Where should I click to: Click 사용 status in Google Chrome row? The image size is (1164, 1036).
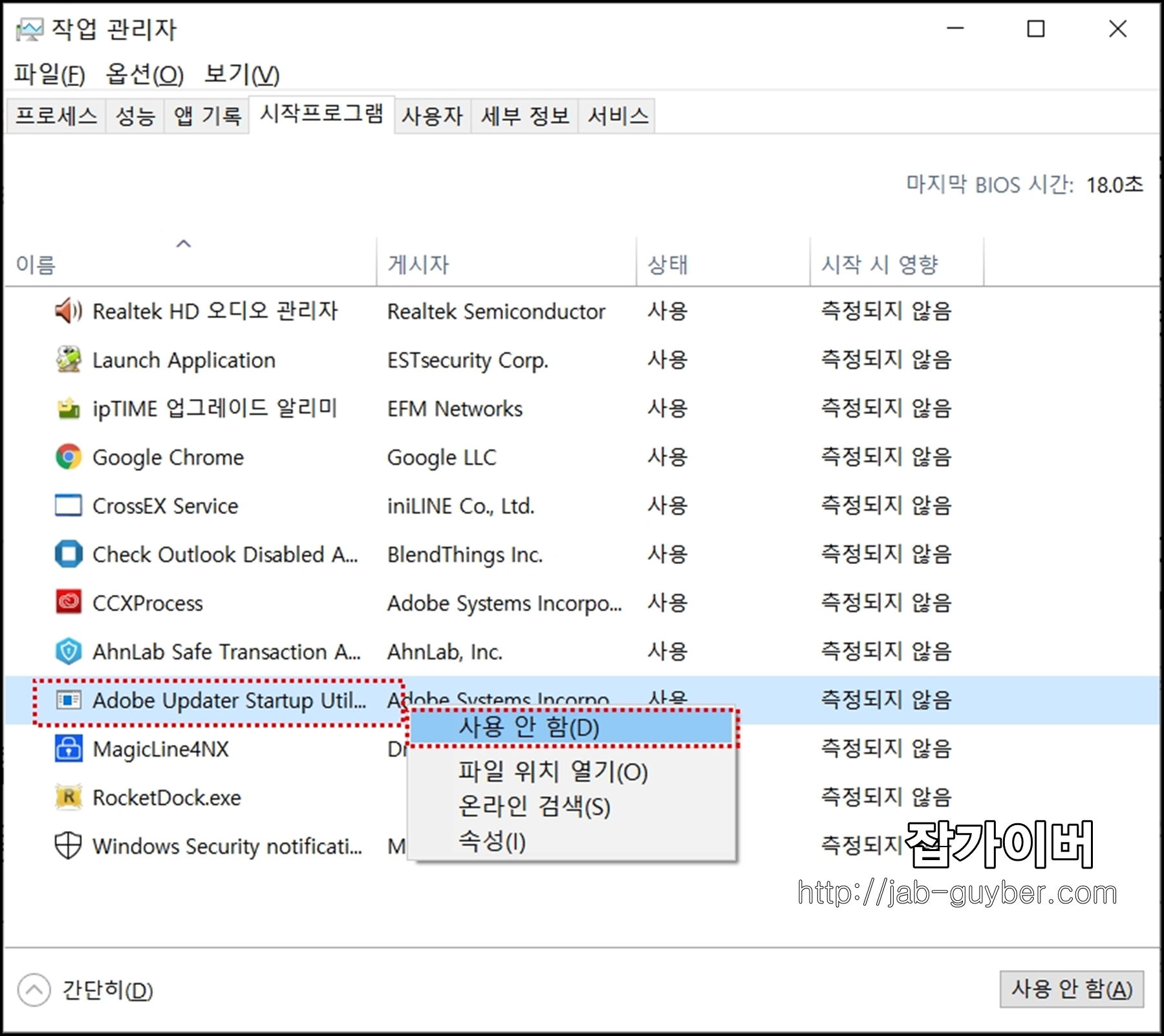point(667,457)
